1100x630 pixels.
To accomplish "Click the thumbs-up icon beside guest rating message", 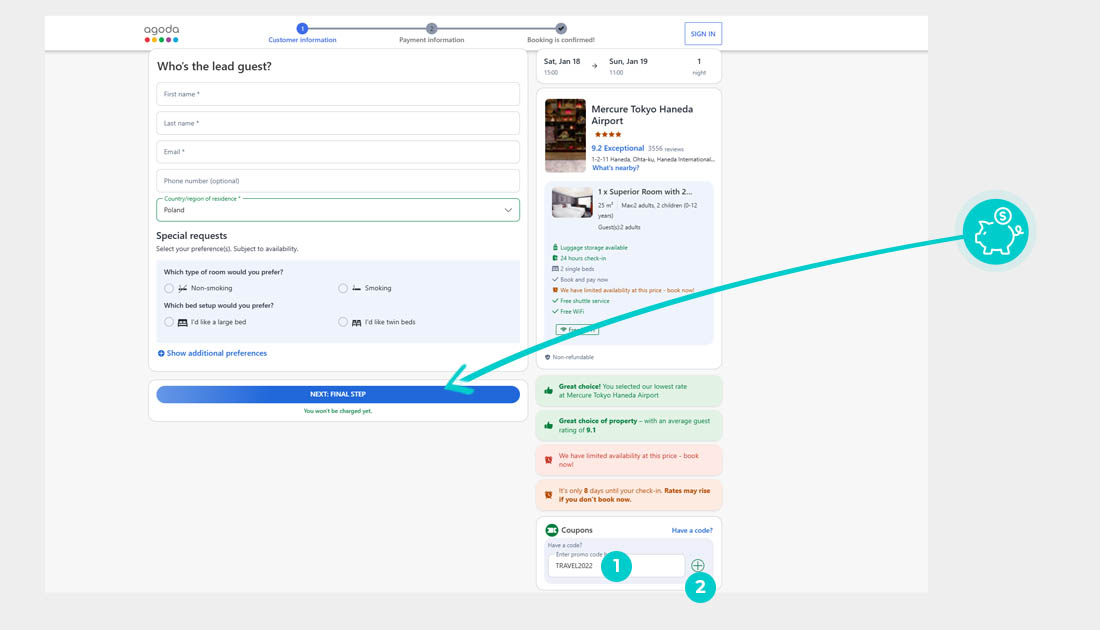I will pyautogui.click(x=549, y=425).
